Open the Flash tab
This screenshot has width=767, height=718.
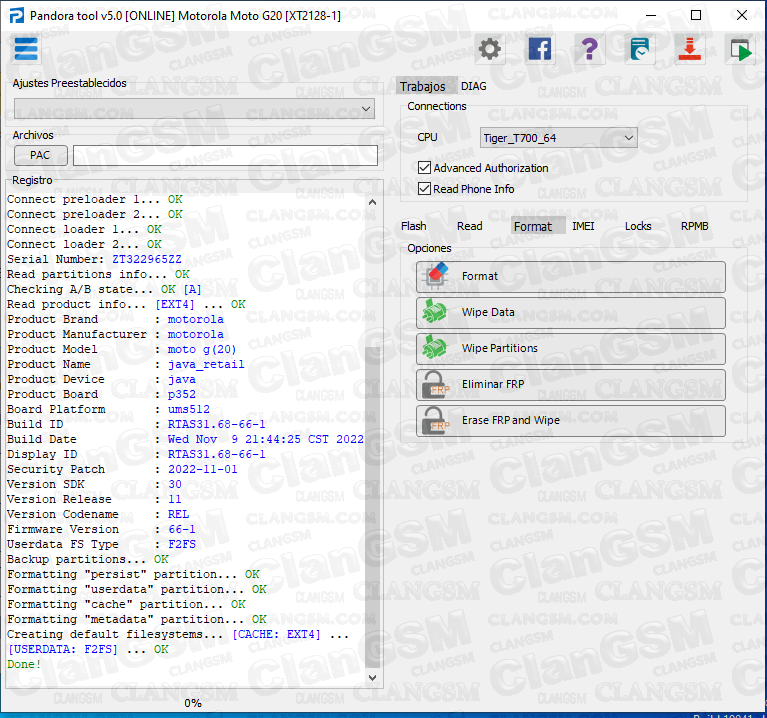click(x=414, y=226)
